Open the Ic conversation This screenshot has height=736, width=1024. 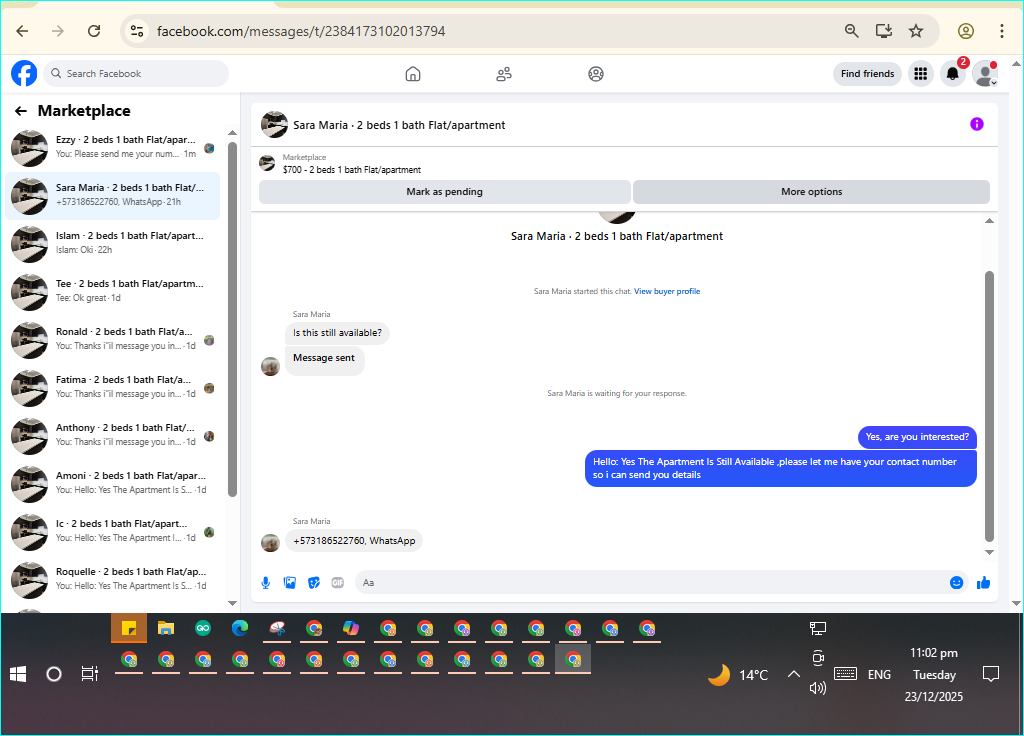click(114, 532)
